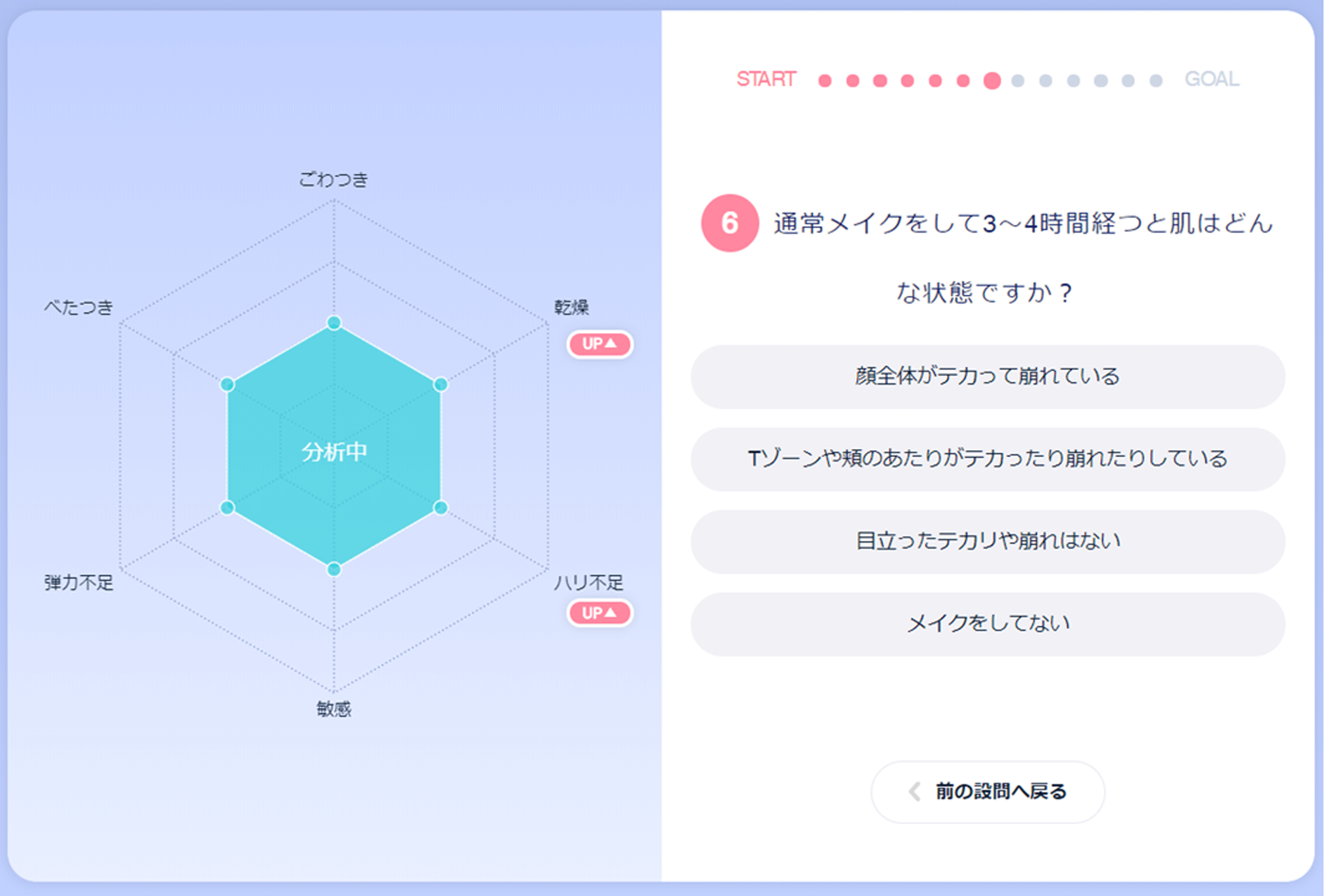Click the 敏感 axis data point
The height and width of the screenshot is (896, 1326).
click(334, 569)
